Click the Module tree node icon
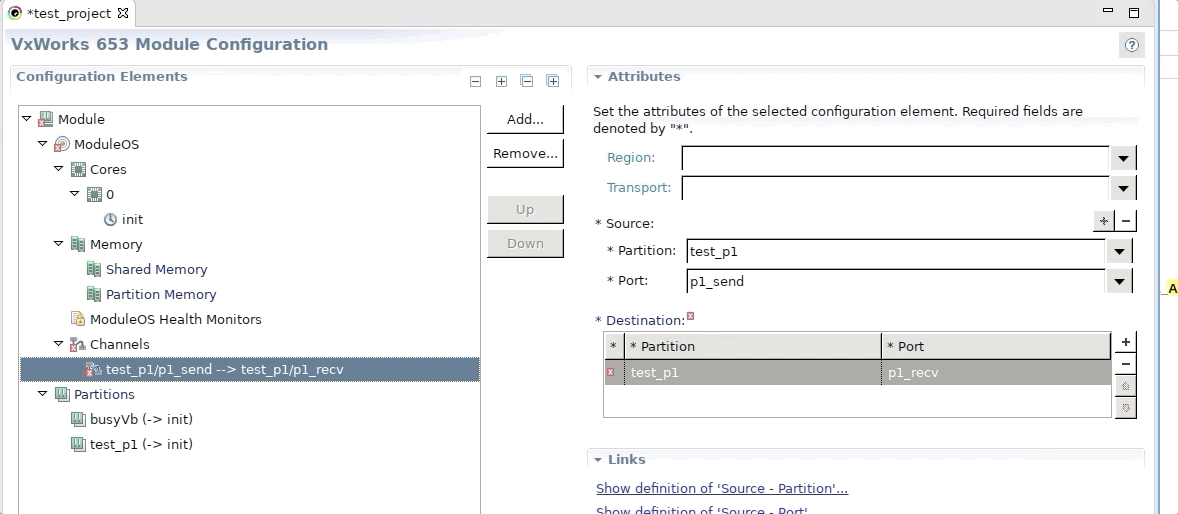Screen dimensions: 1178x514 coord(46,119)
